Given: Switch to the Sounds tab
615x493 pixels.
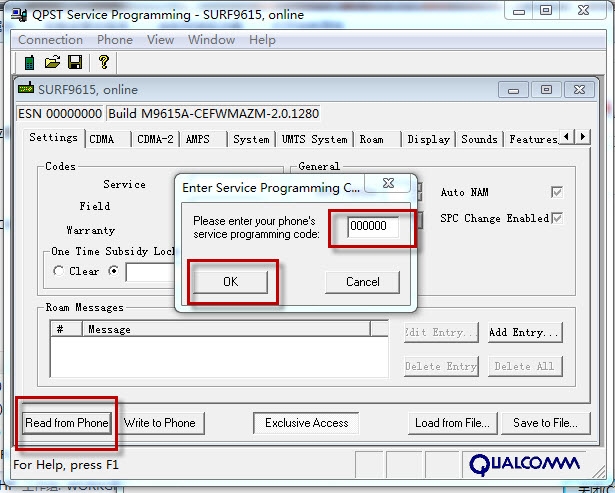Looking at the screenshot, I should pos(479,140).
